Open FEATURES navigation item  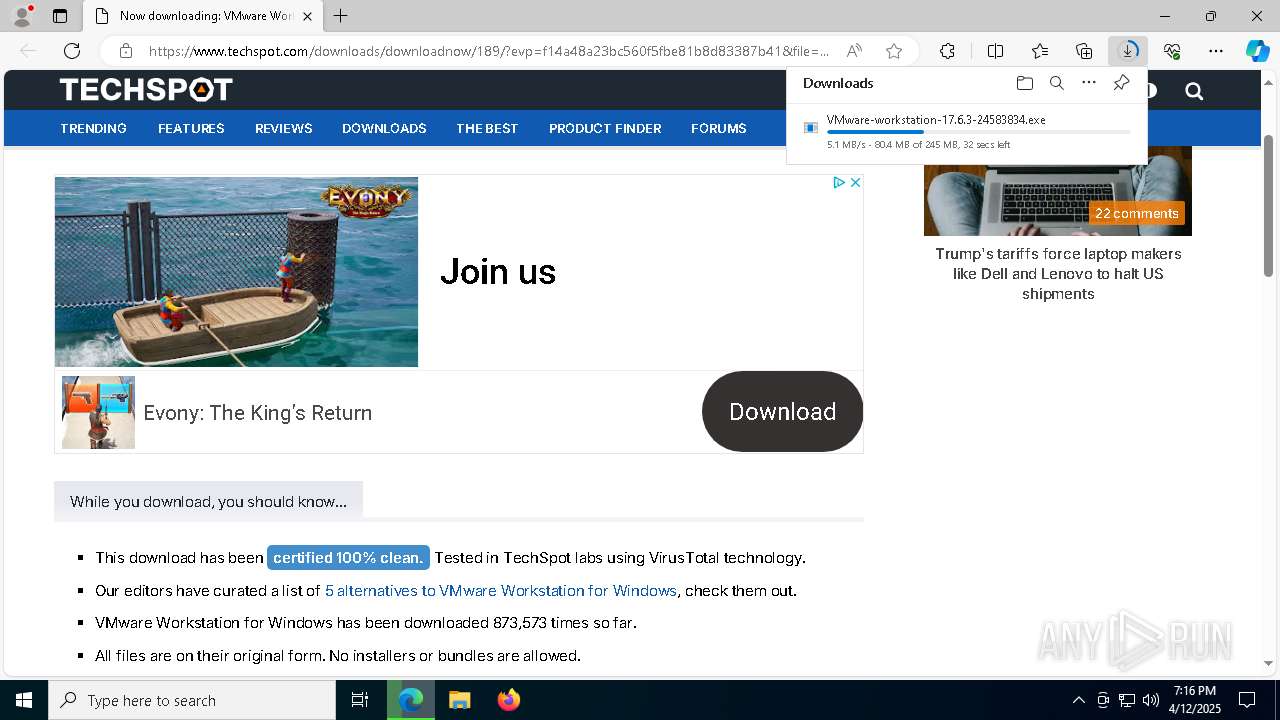tap(191, 128)
